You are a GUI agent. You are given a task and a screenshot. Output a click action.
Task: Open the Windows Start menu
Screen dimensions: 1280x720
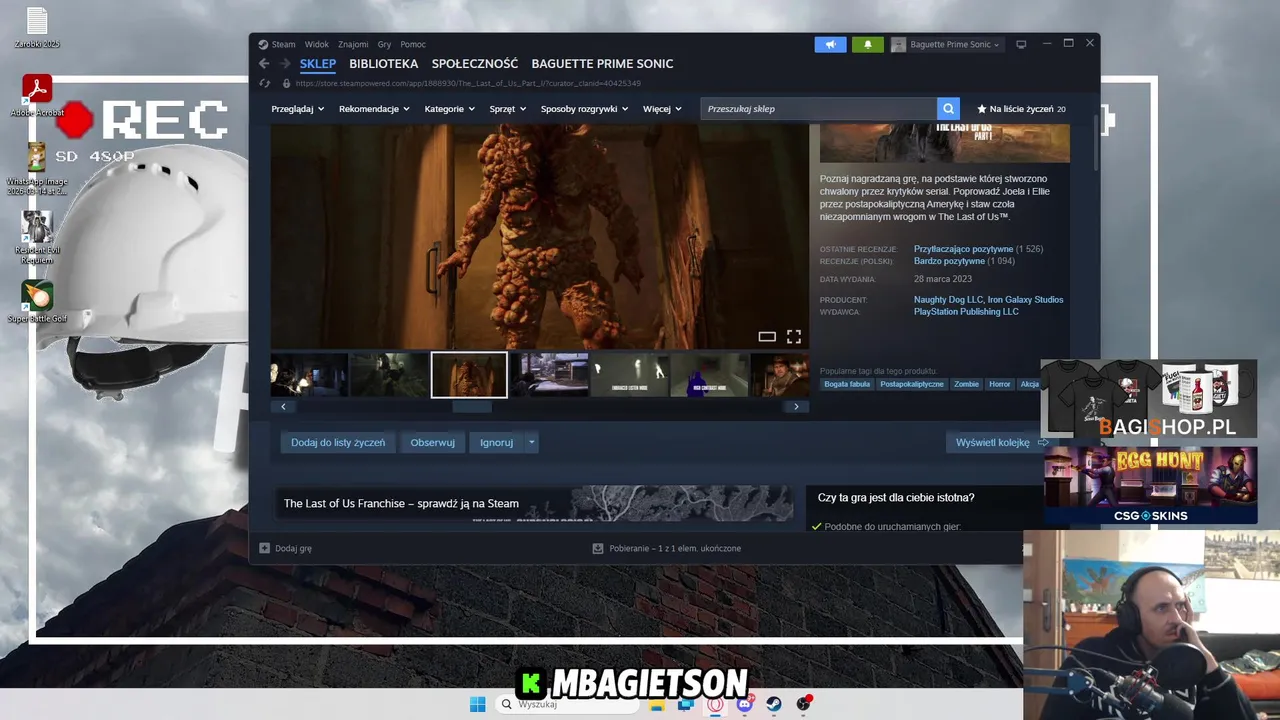click(x=478, y=704)
